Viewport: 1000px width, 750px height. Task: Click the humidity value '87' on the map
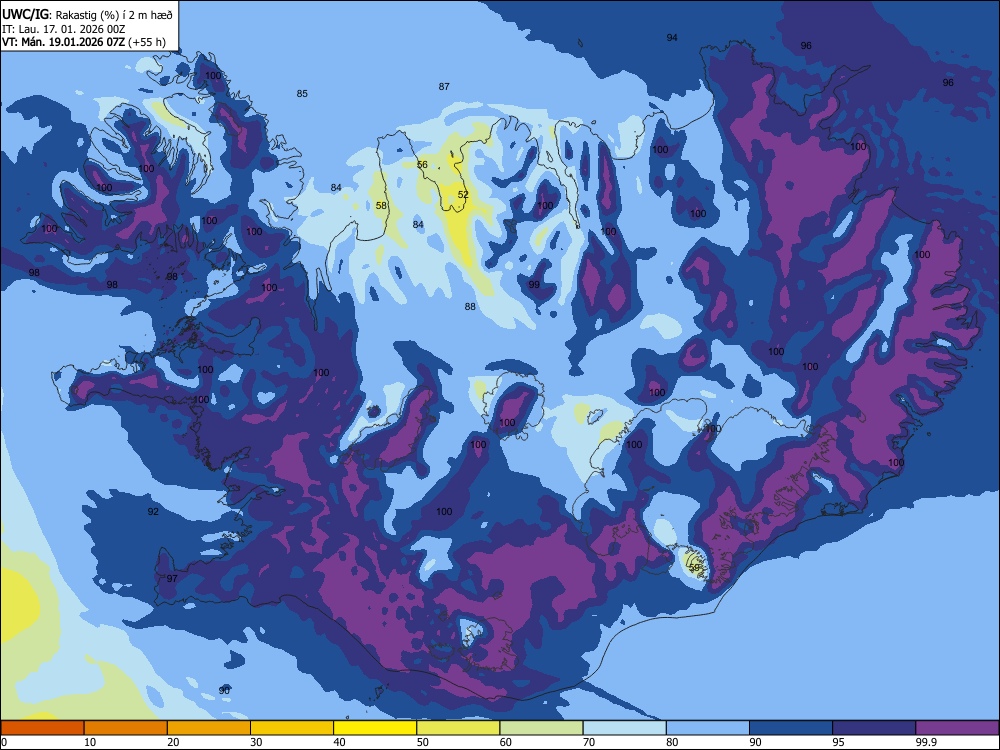coord(444,87)
